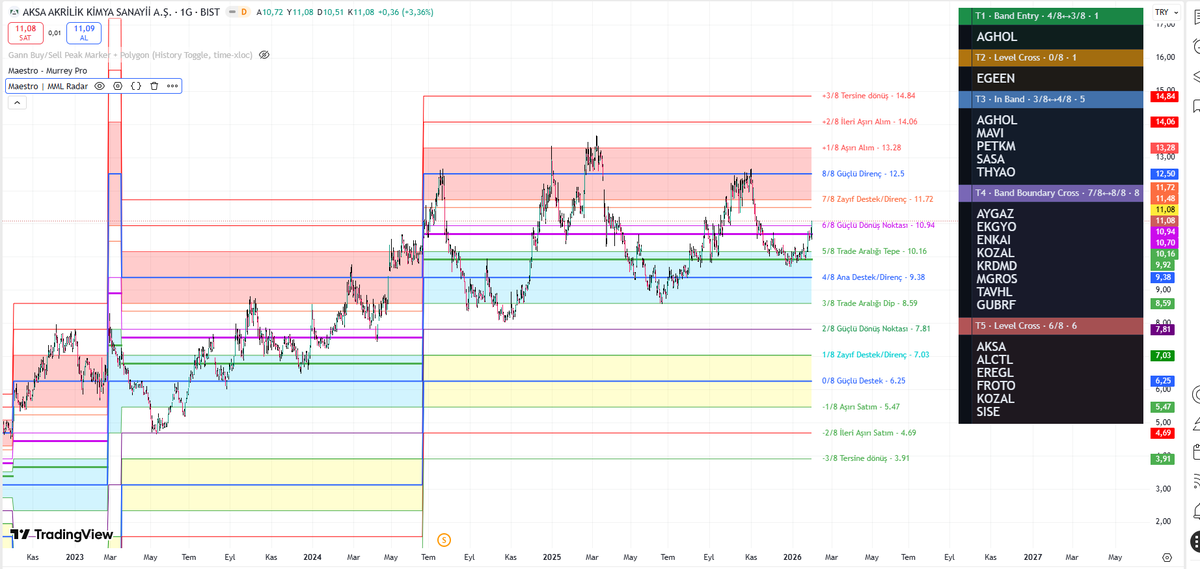Click the 8/8 Güçlü Direnç 12.5 label

(863, 173)
